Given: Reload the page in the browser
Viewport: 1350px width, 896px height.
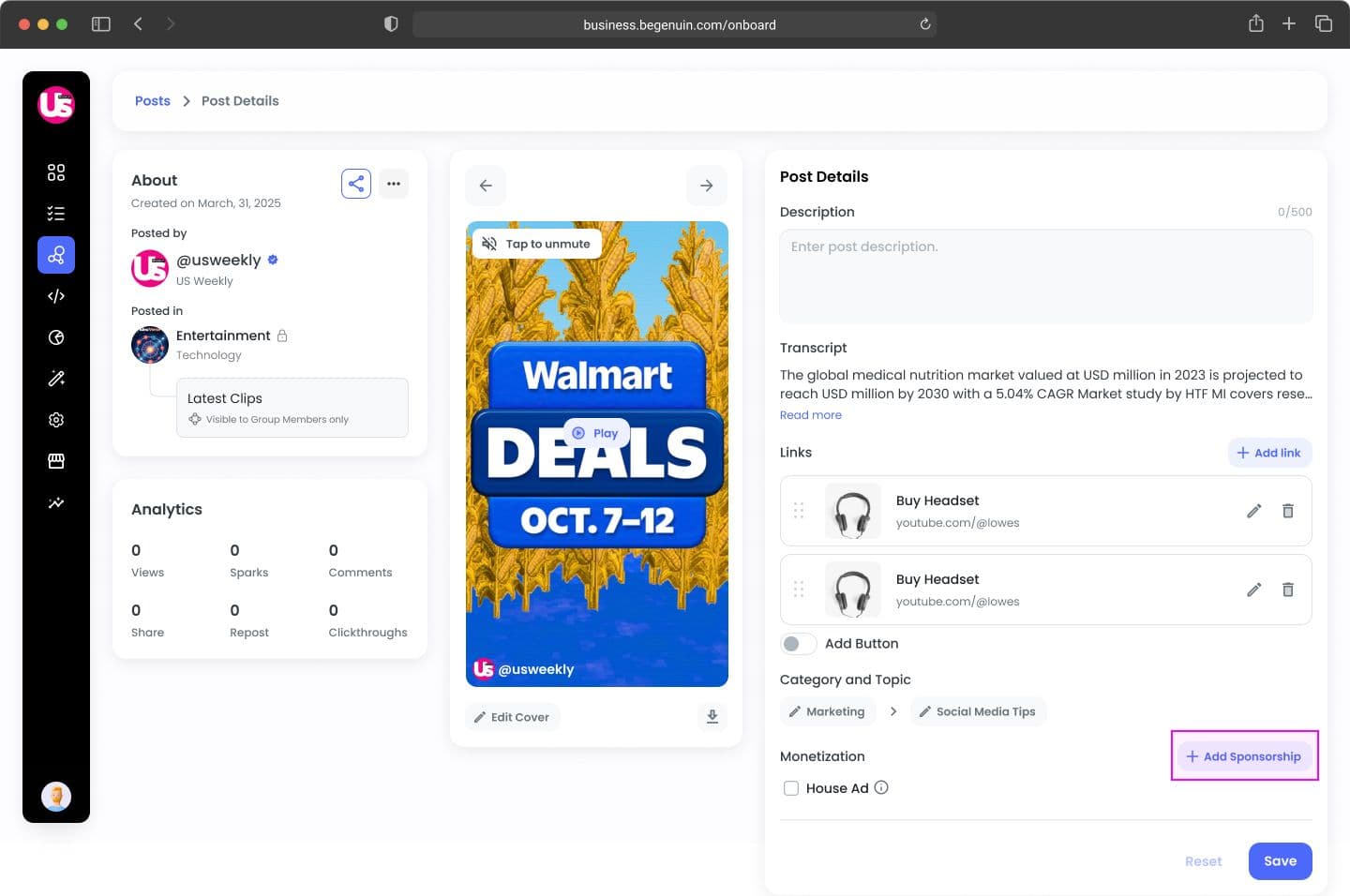Looking at the screenshot, I should pyautogui.click(x=925, y=24).
